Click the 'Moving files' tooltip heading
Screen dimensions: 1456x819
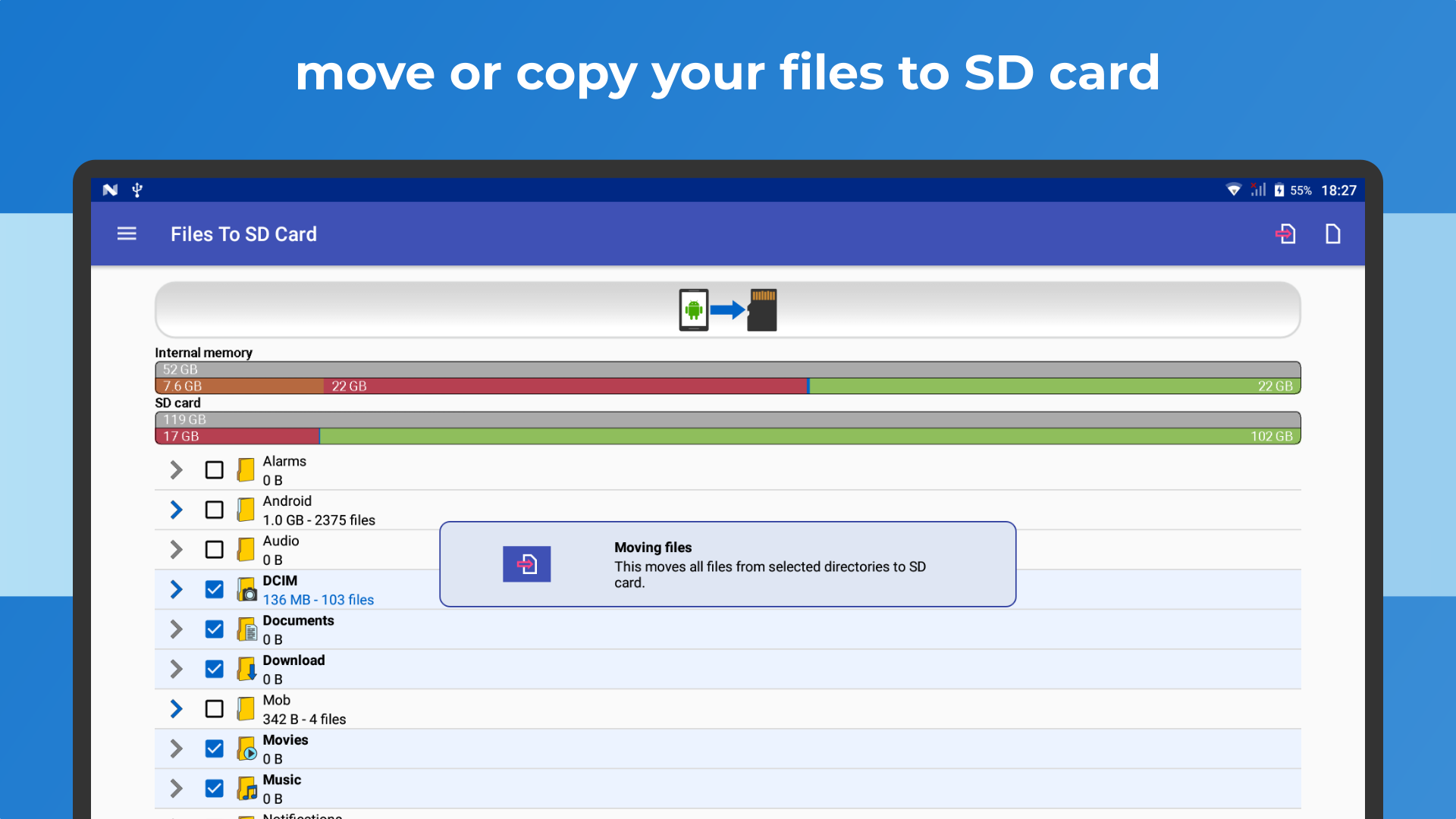[x=653, y=548]
